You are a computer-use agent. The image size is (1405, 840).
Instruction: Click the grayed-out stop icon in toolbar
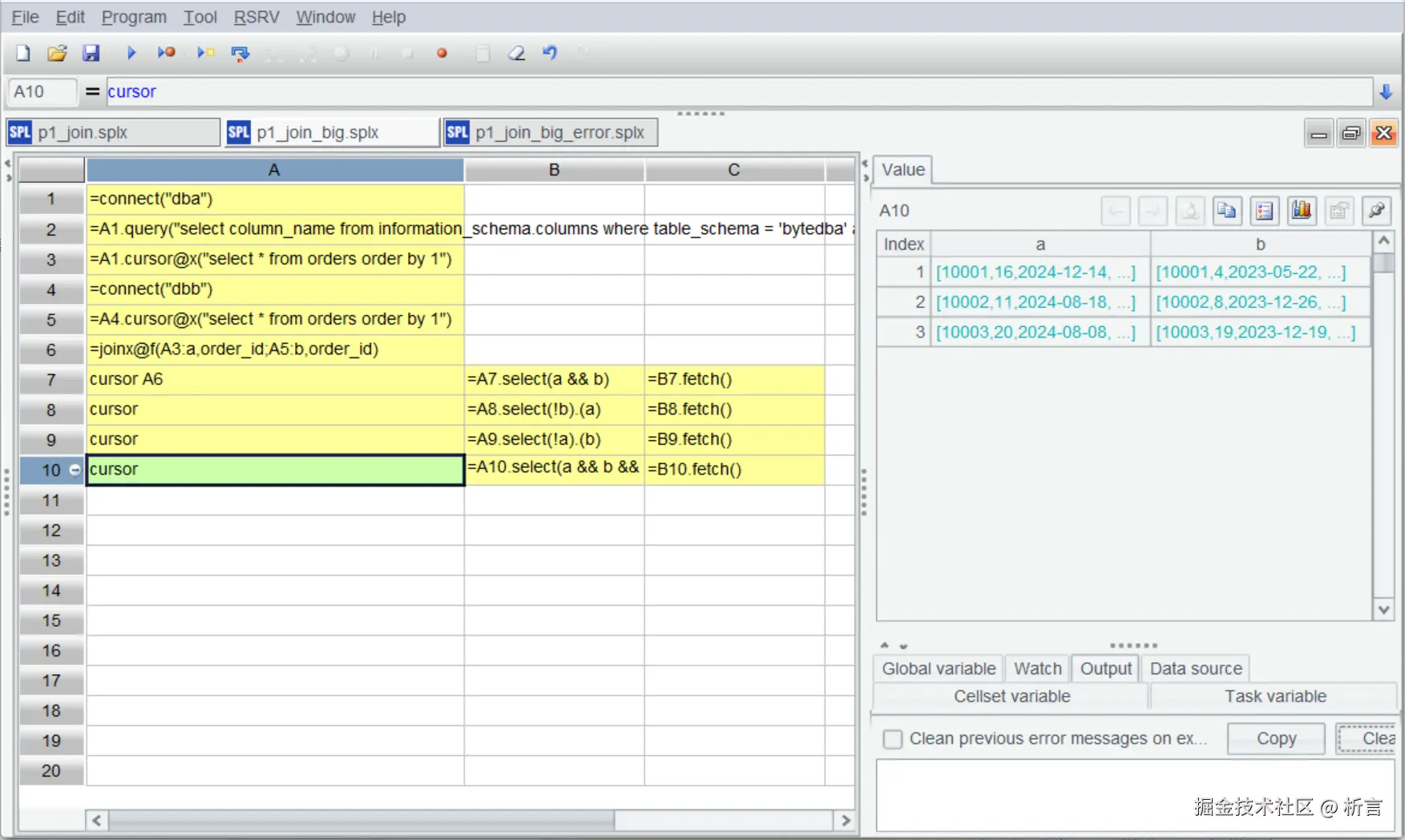pyautogui.click(x=408, y=54)
